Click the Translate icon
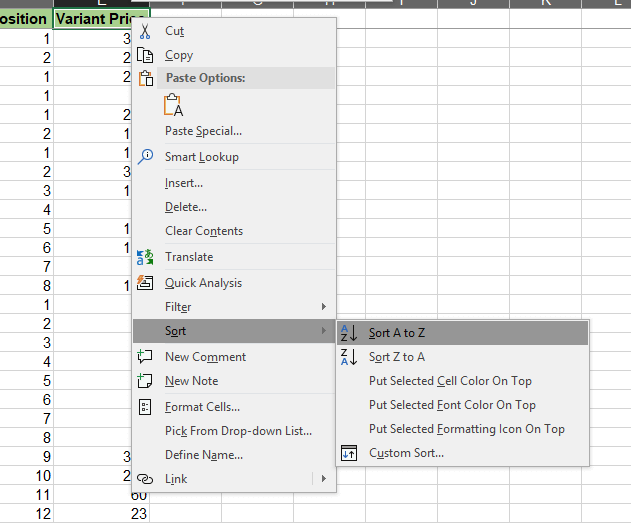The width and height of the screenshot is (631, 523). [x=145, y=257]
